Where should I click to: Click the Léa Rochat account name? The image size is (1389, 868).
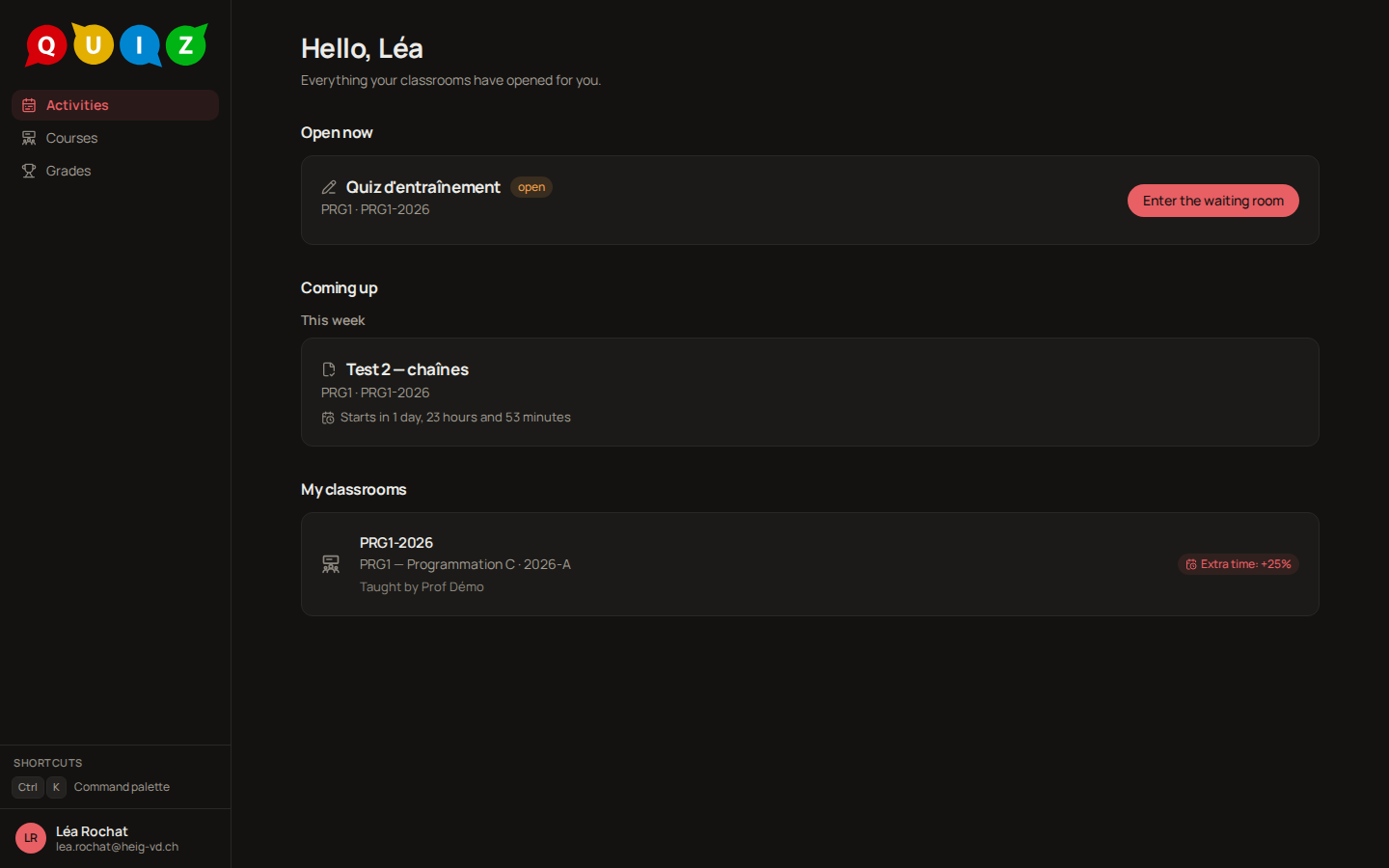(92, 831)
